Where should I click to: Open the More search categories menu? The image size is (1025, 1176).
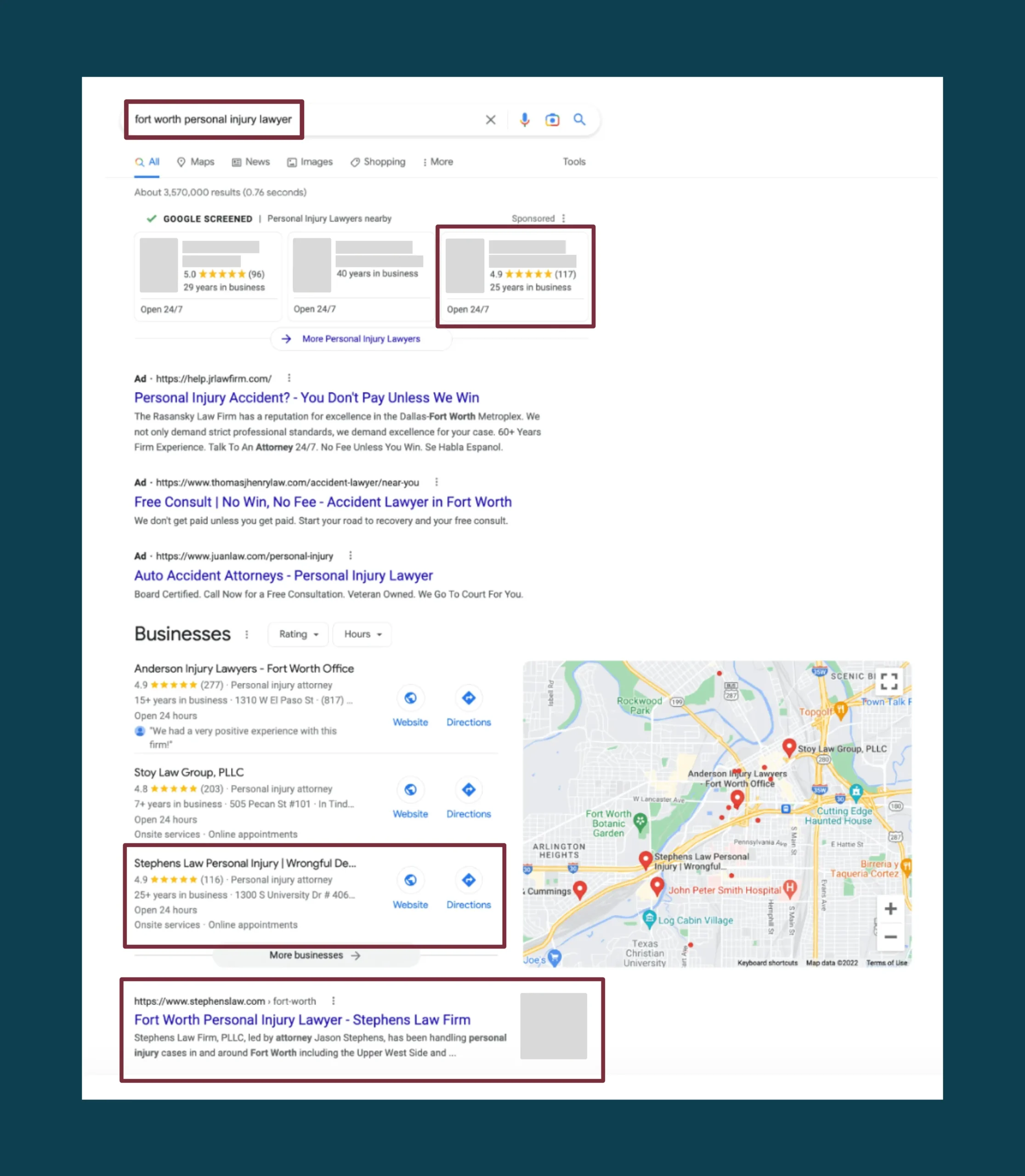tap(437, 162)
